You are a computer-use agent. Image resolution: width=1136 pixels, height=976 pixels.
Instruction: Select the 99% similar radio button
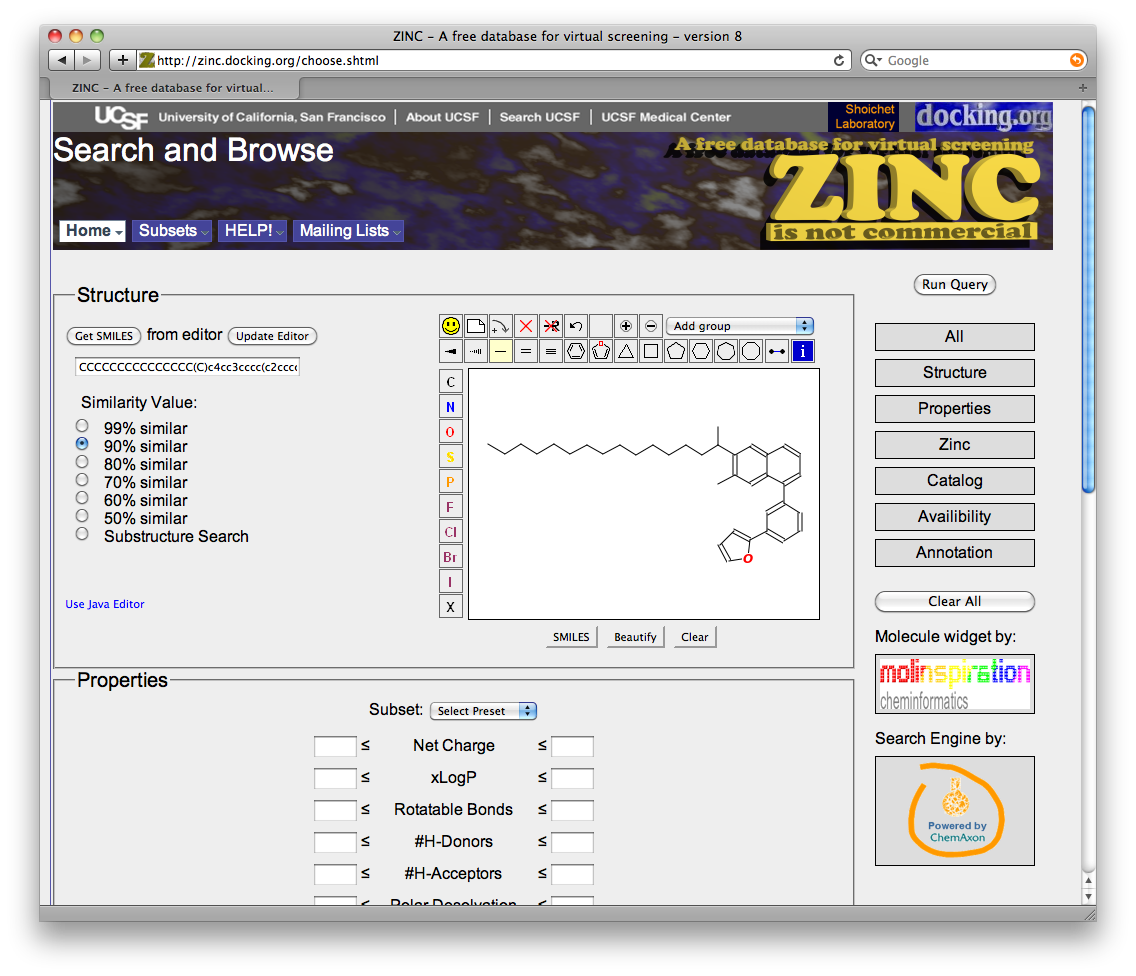coord(83,426)
